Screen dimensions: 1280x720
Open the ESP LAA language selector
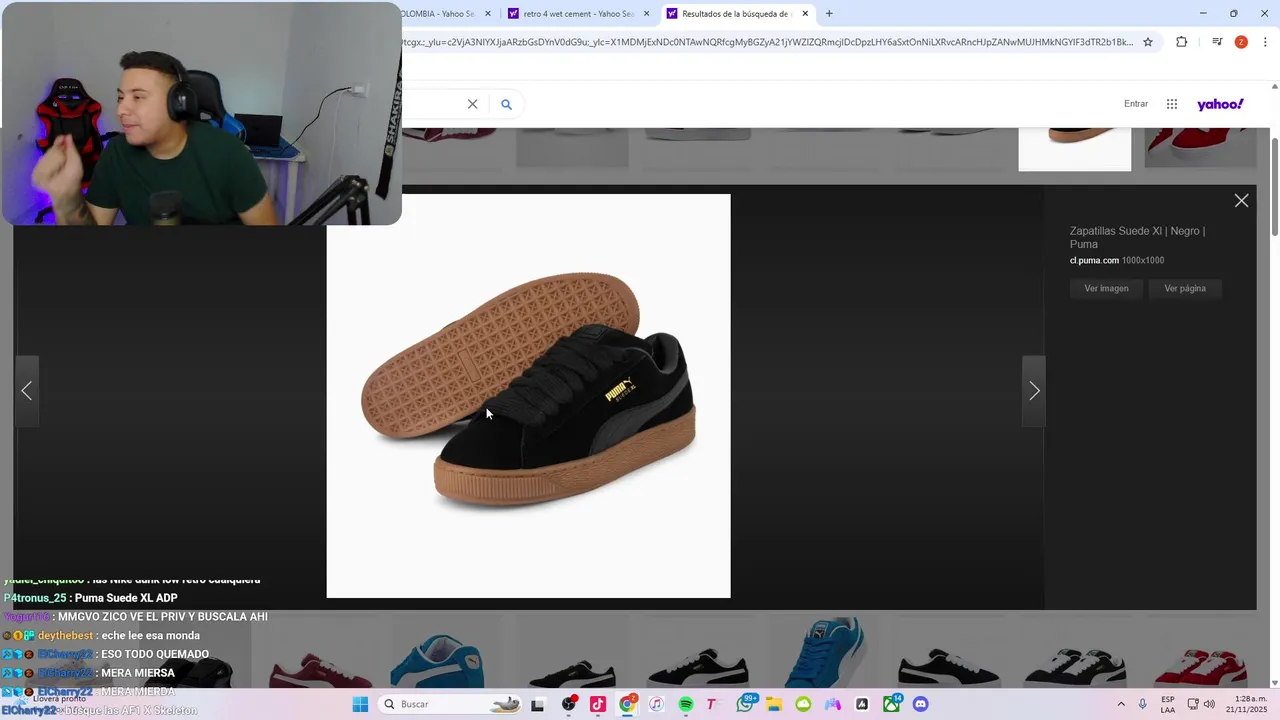click(x=1168, y=704)
